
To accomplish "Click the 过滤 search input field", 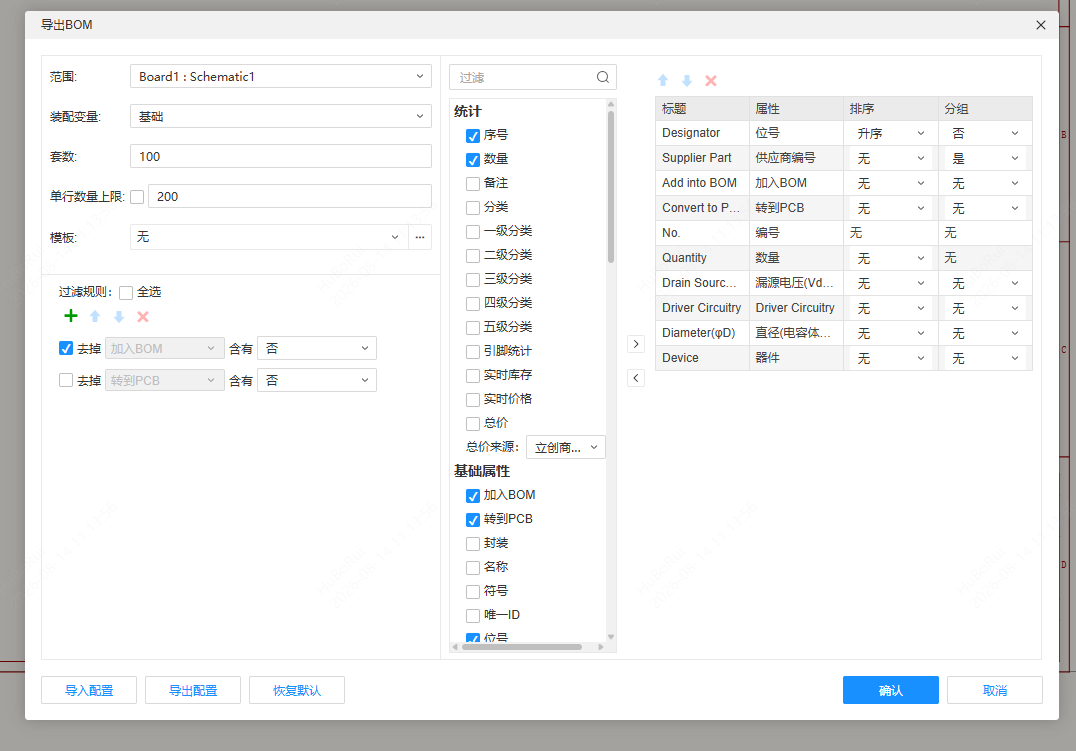I will (523, 77).
